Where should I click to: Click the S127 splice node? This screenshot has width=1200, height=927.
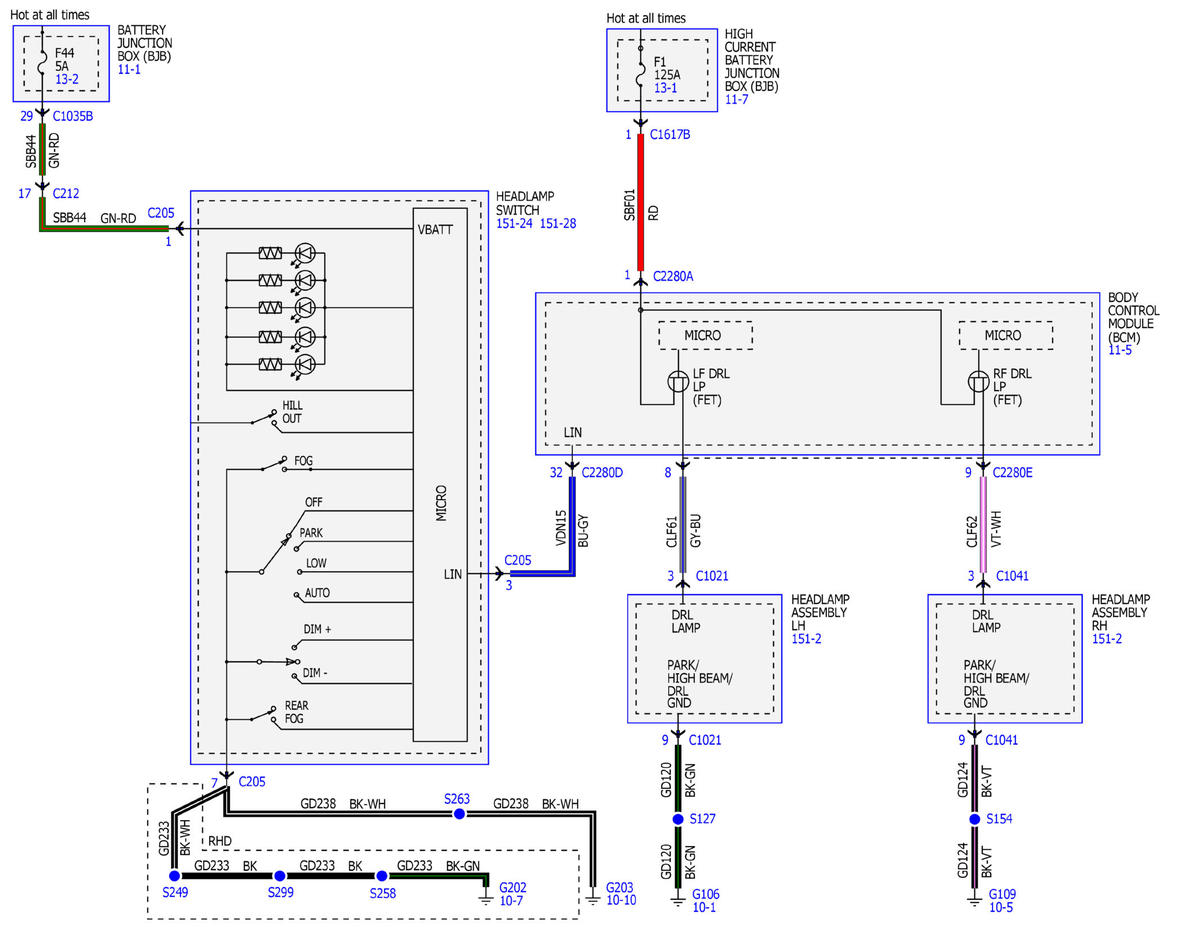click(682, 818)
